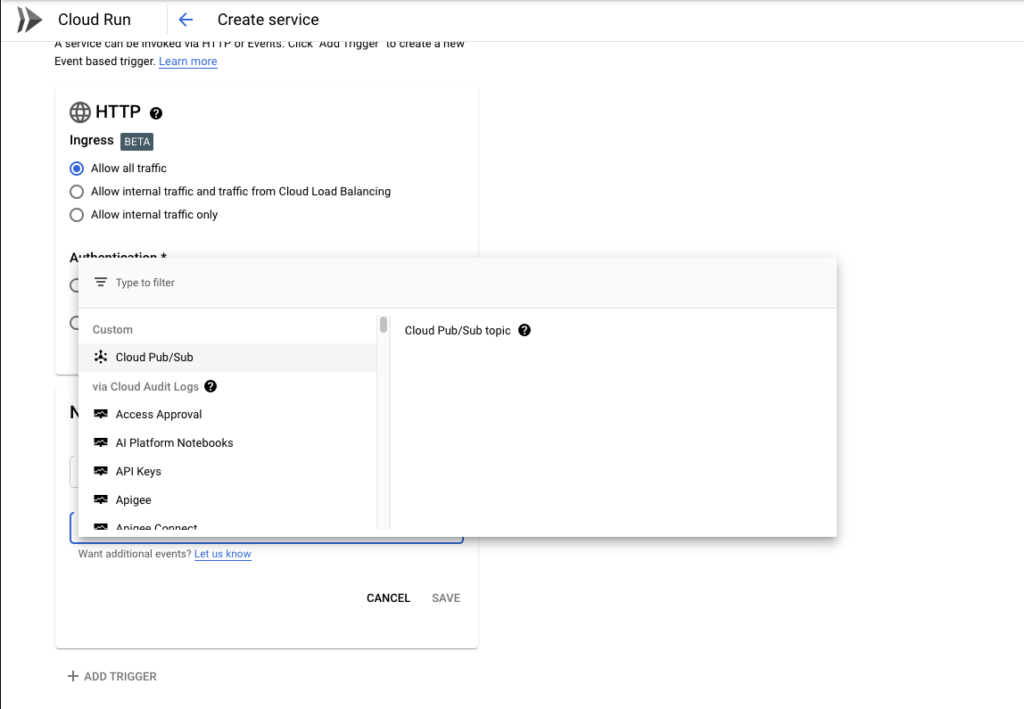Select Allow internal traffic only option

click(77, 214)
